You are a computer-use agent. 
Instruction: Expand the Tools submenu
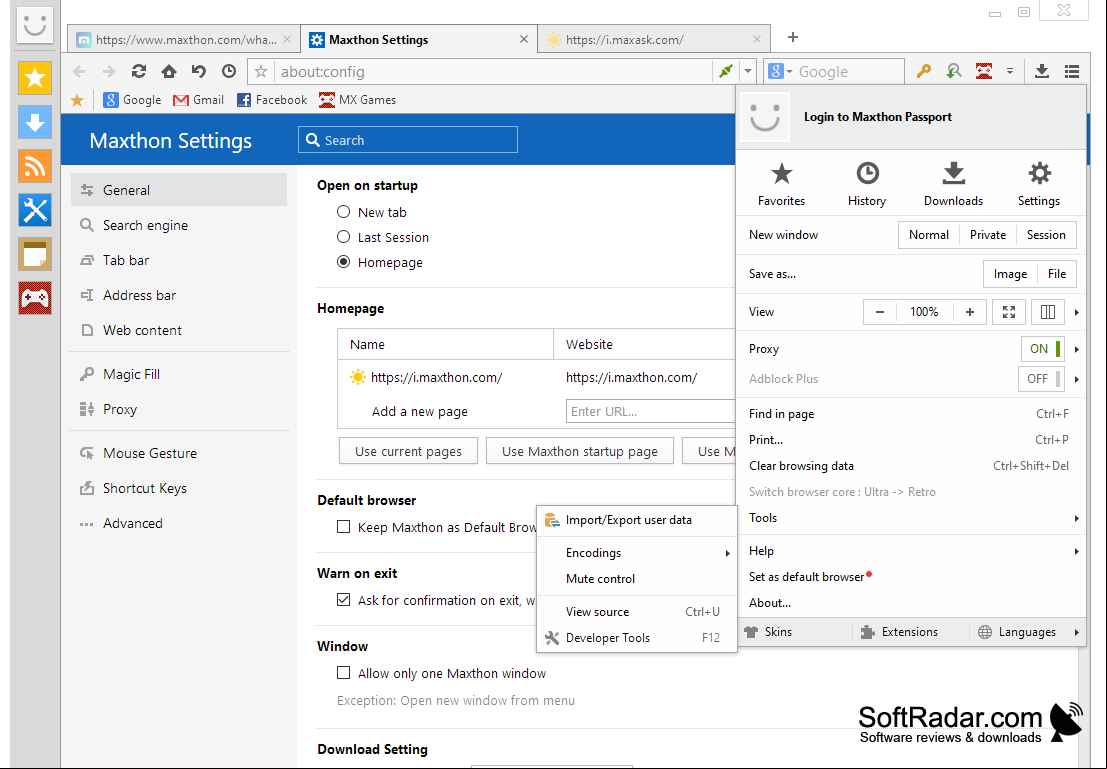(911, 518)
